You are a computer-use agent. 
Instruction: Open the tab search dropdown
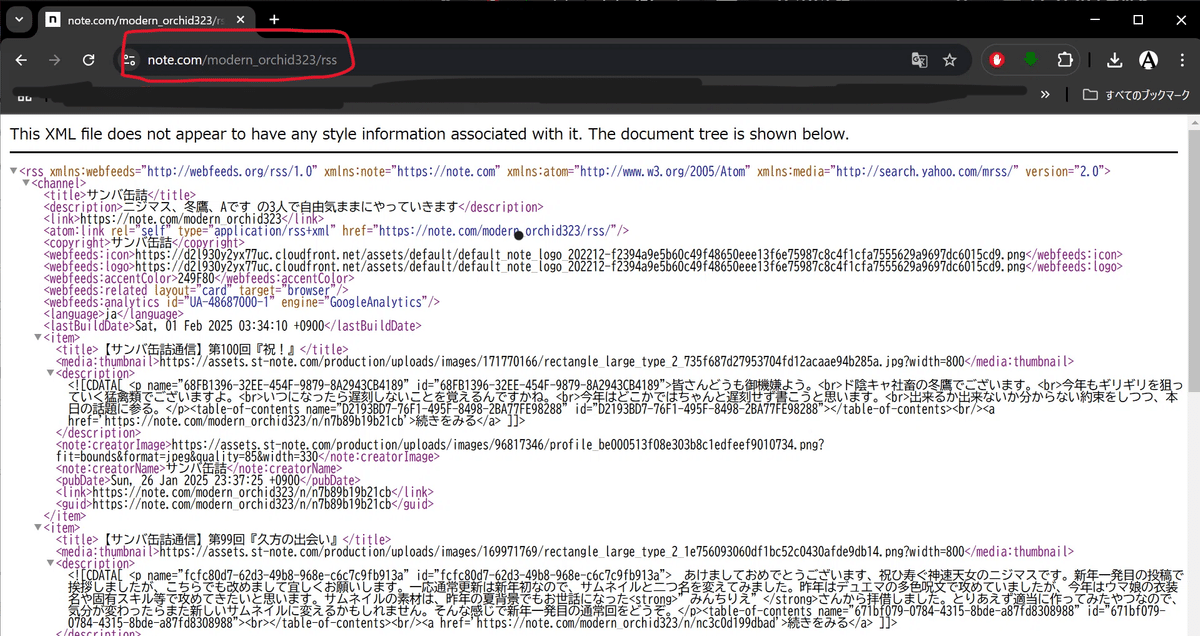18,20
